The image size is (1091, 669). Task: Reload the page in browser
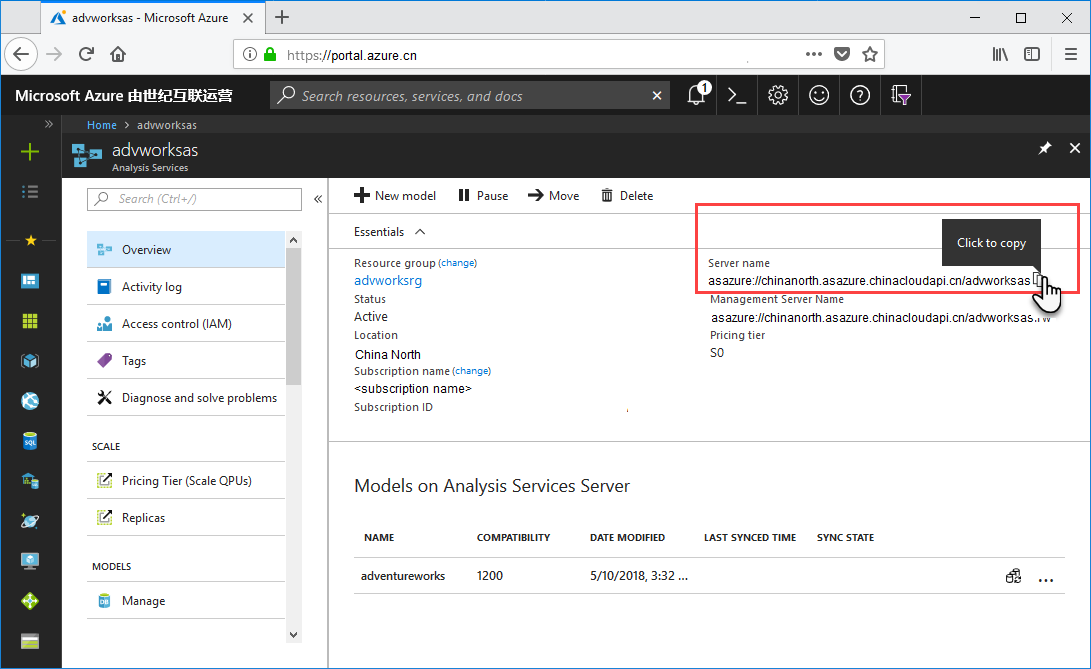coord(86,54)
